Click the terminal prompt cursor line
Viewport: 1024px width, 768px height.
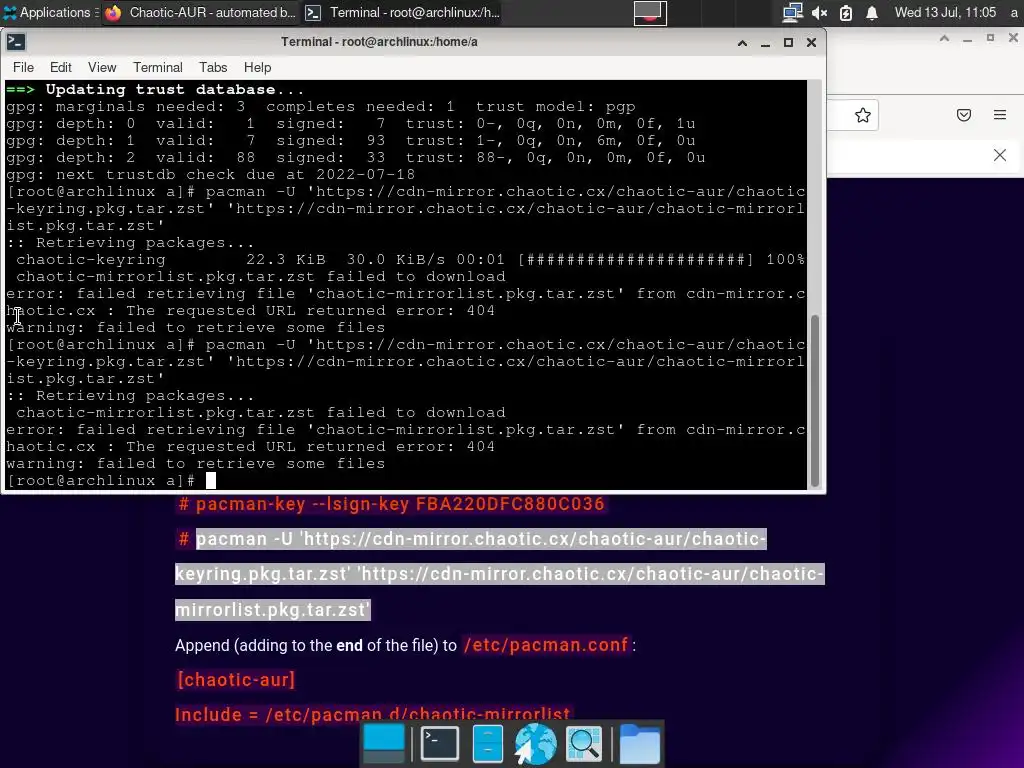[405, 481]
